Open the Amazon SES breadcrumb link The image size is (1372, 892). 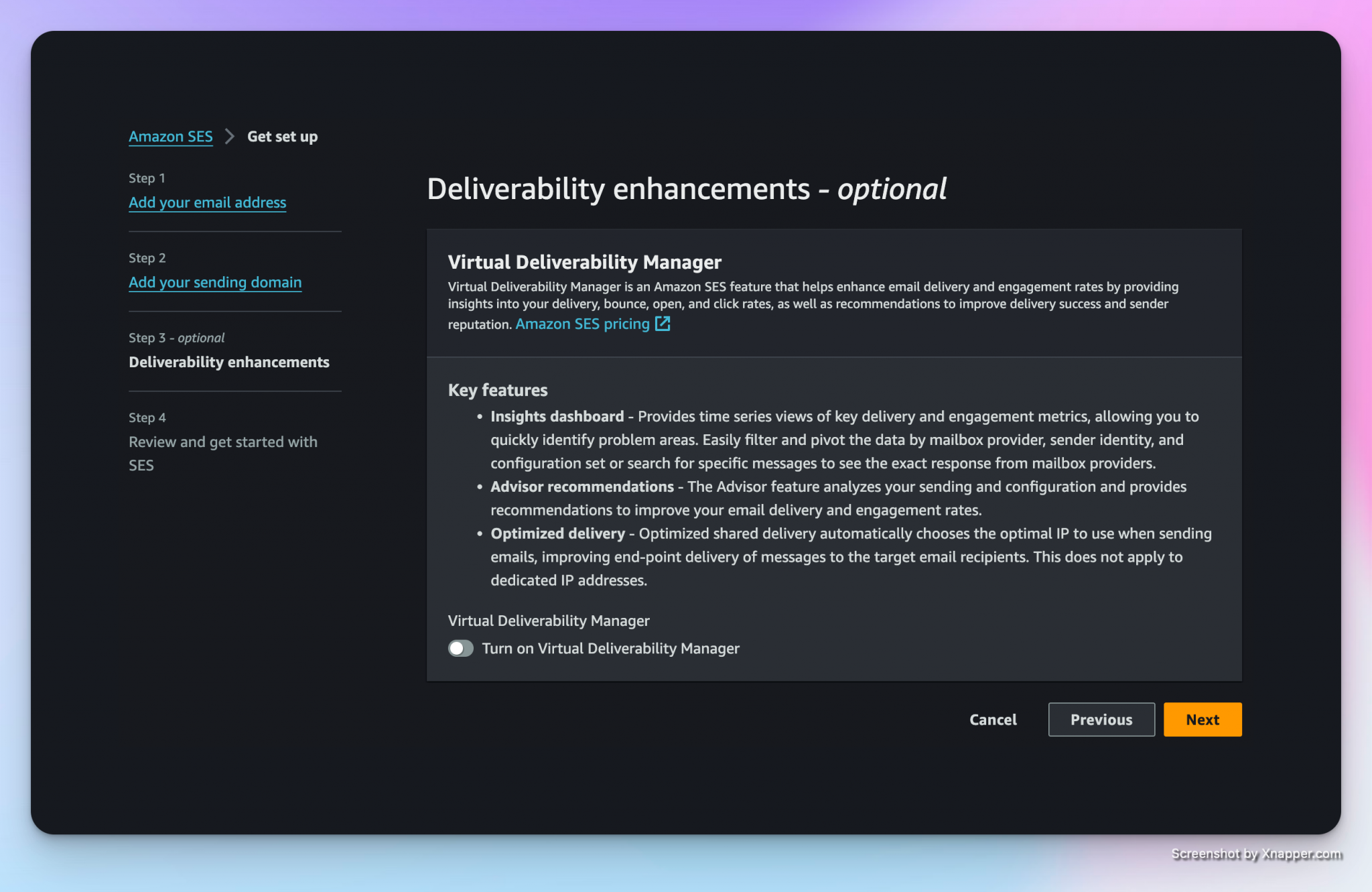(170, 137)
